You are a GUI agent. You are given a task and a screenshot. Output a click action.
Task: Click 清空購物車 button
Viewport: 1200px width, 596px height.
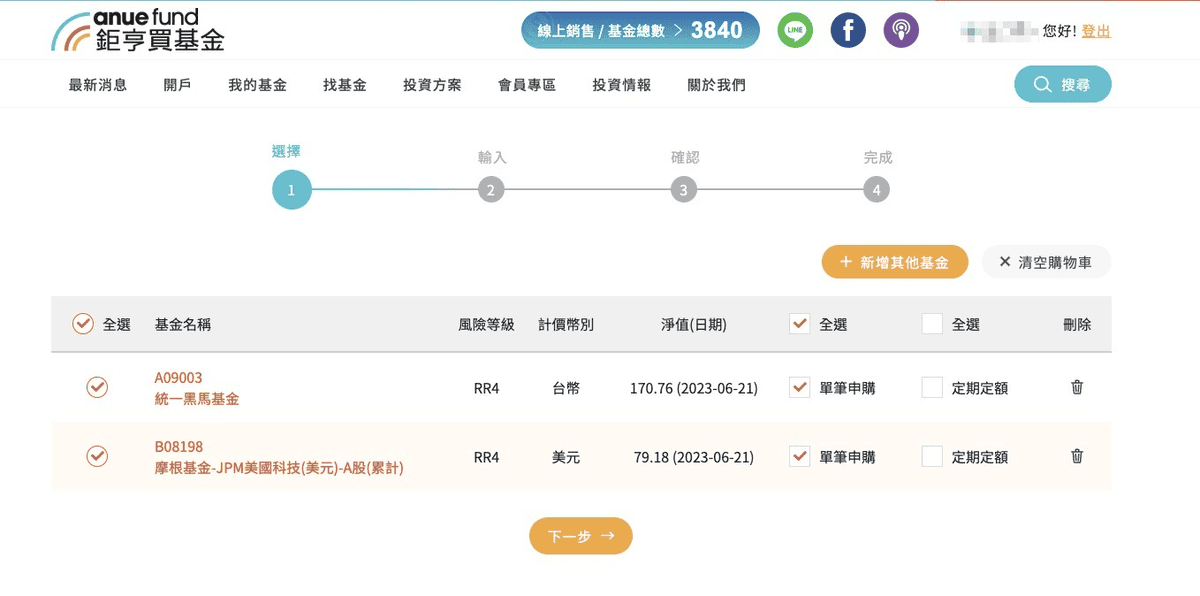pyautogui.click(x=1046, y=262)
